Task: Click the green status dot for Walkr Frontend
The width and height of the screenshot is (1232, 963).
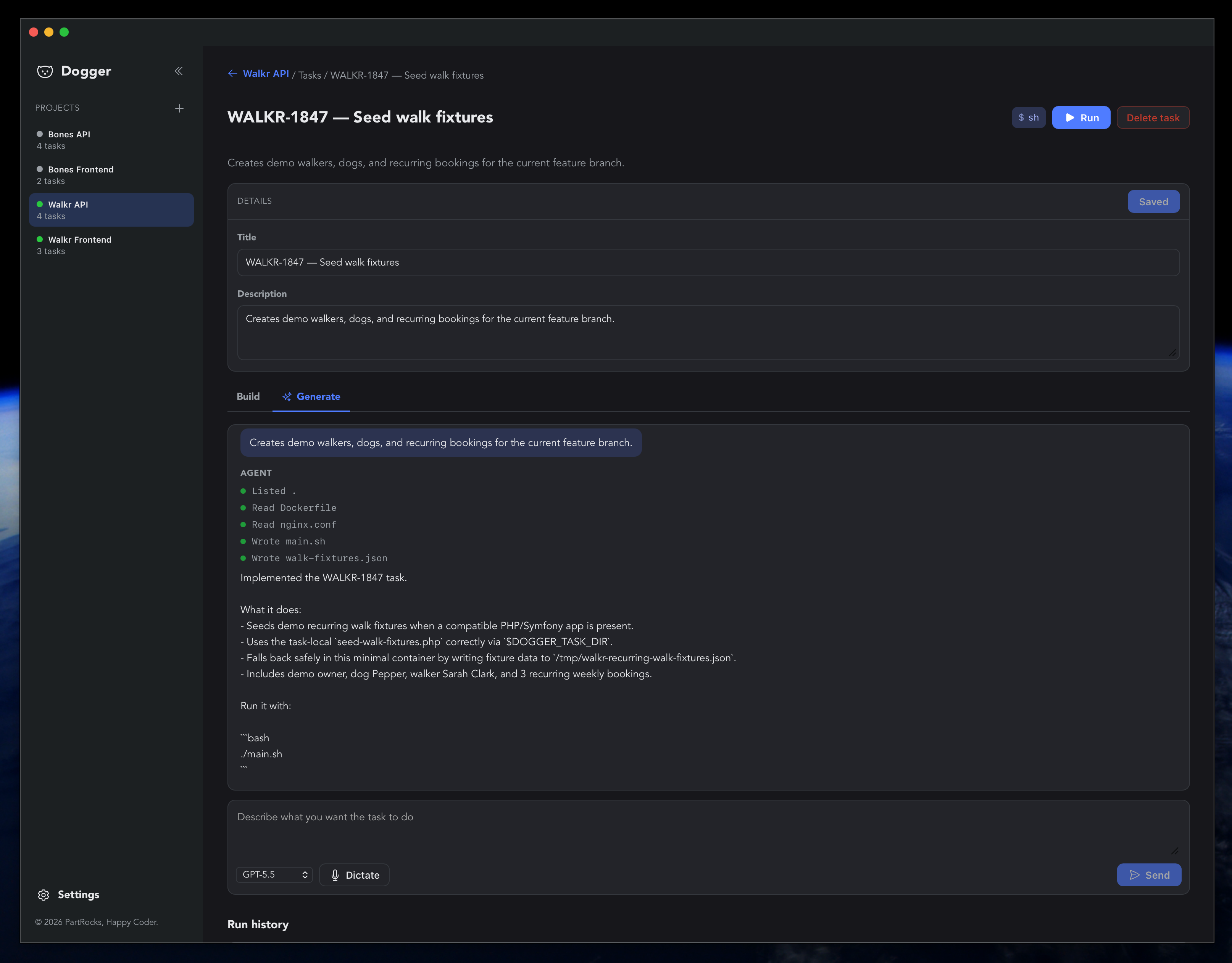Action: 39,240
